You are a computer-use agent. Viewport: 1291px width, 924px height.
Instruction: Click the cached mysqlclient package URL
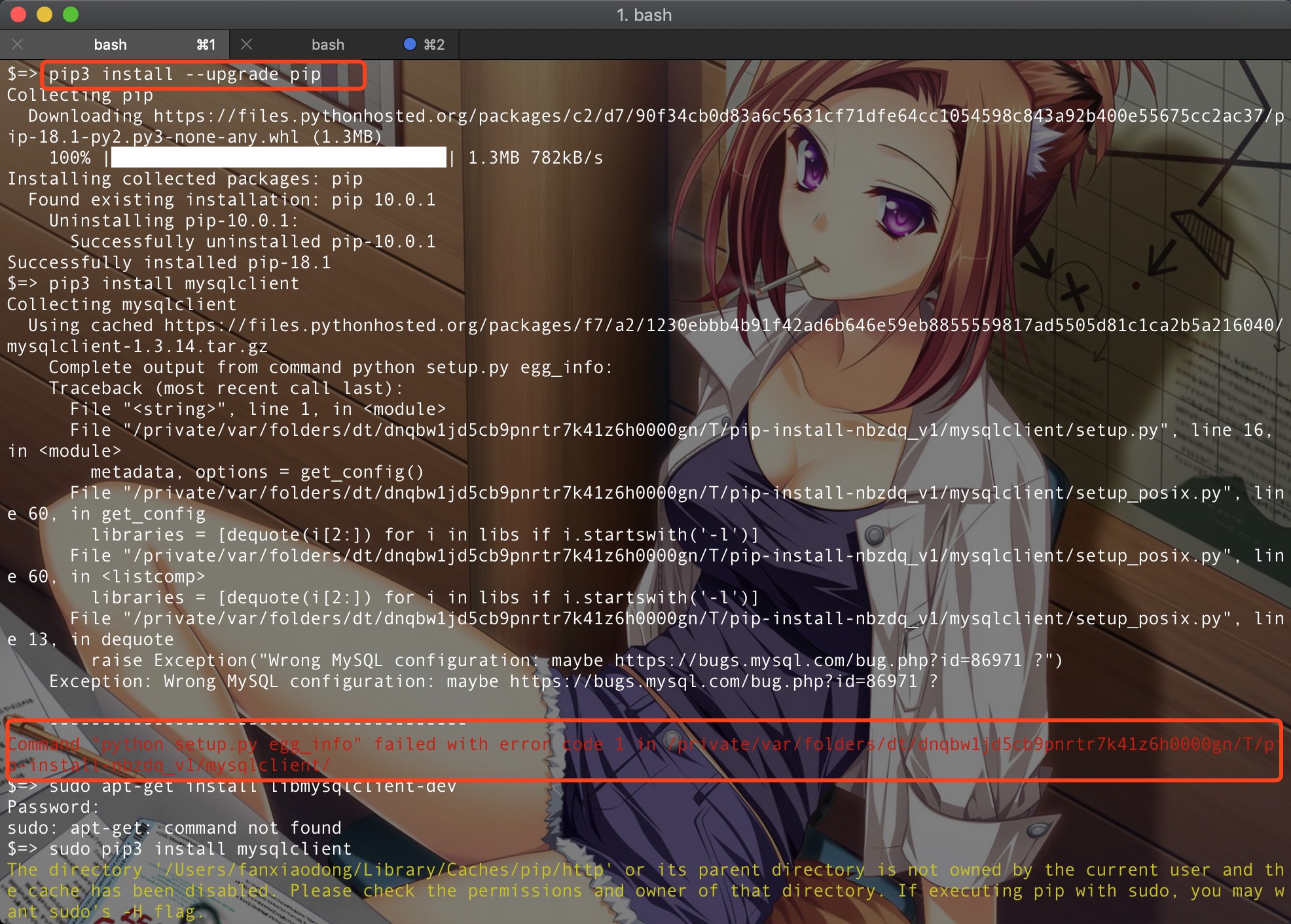pos(723,325)
